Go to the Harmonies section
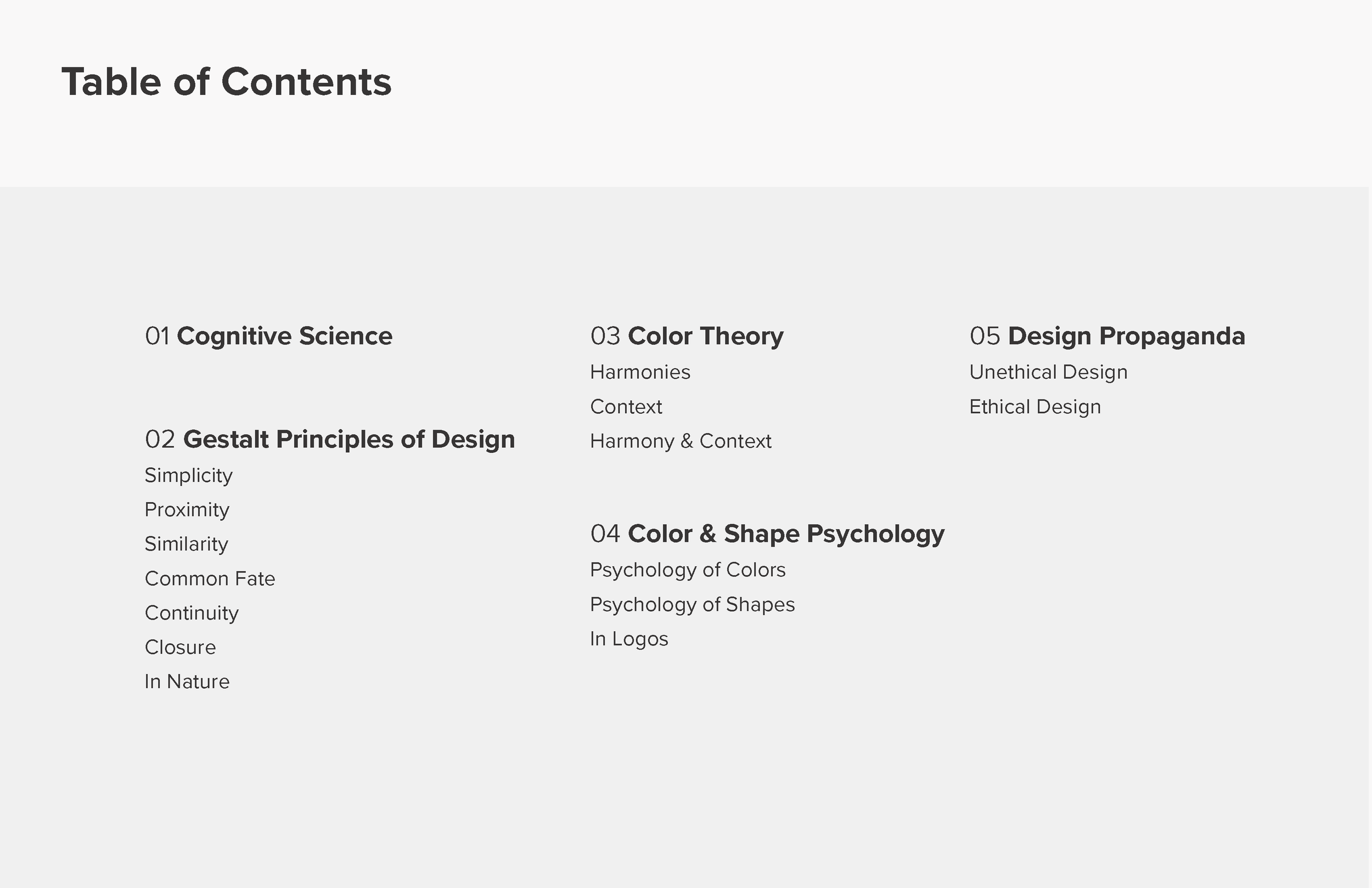This screenshot has height=888, width=1372. (x=640, y=373)
